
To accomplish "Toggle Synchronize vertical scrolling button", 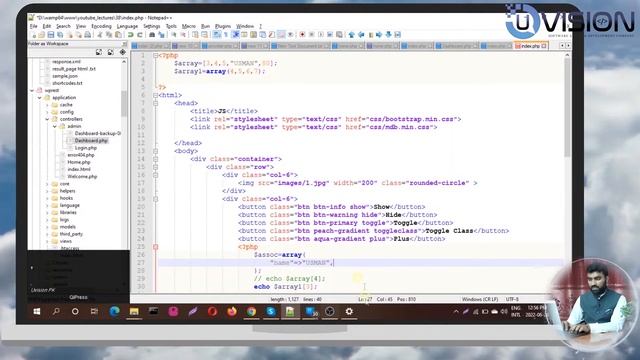I will [x=195, y=35].
